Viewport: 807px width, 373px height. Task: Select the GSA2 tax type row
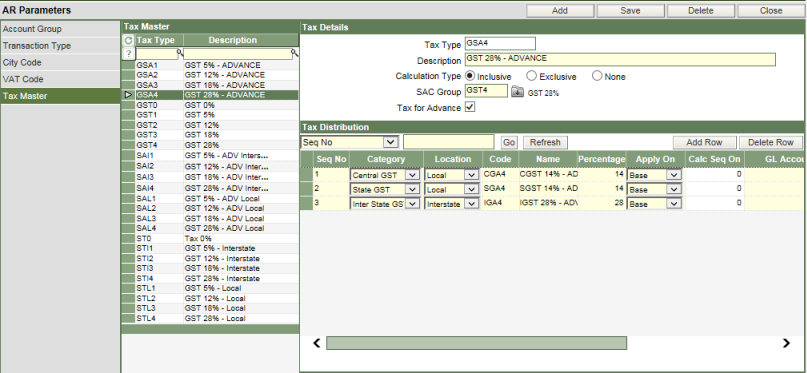pyautogui.click(x=210, y=75)
